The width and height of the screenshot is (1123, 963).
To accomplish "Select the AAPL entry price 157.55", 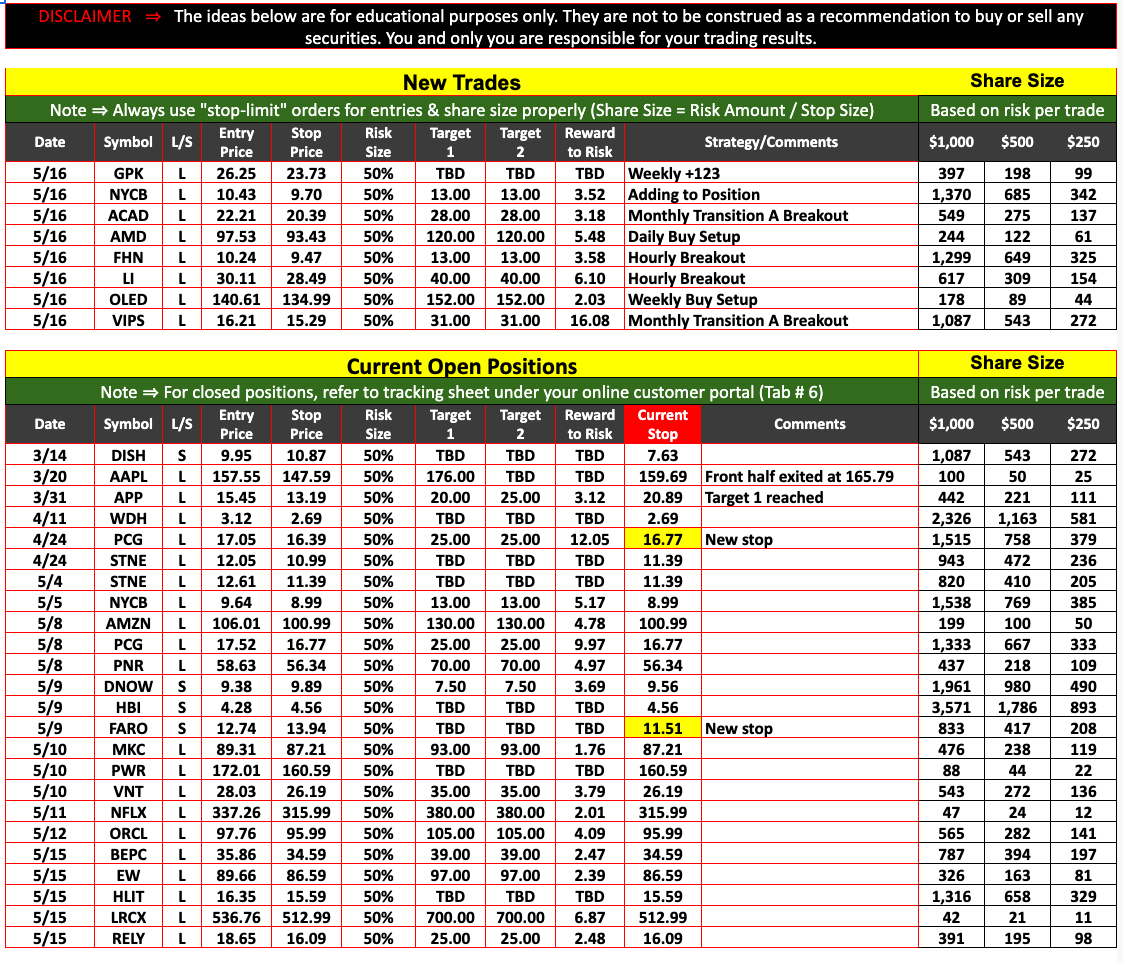I will click(x=236, y=477).
